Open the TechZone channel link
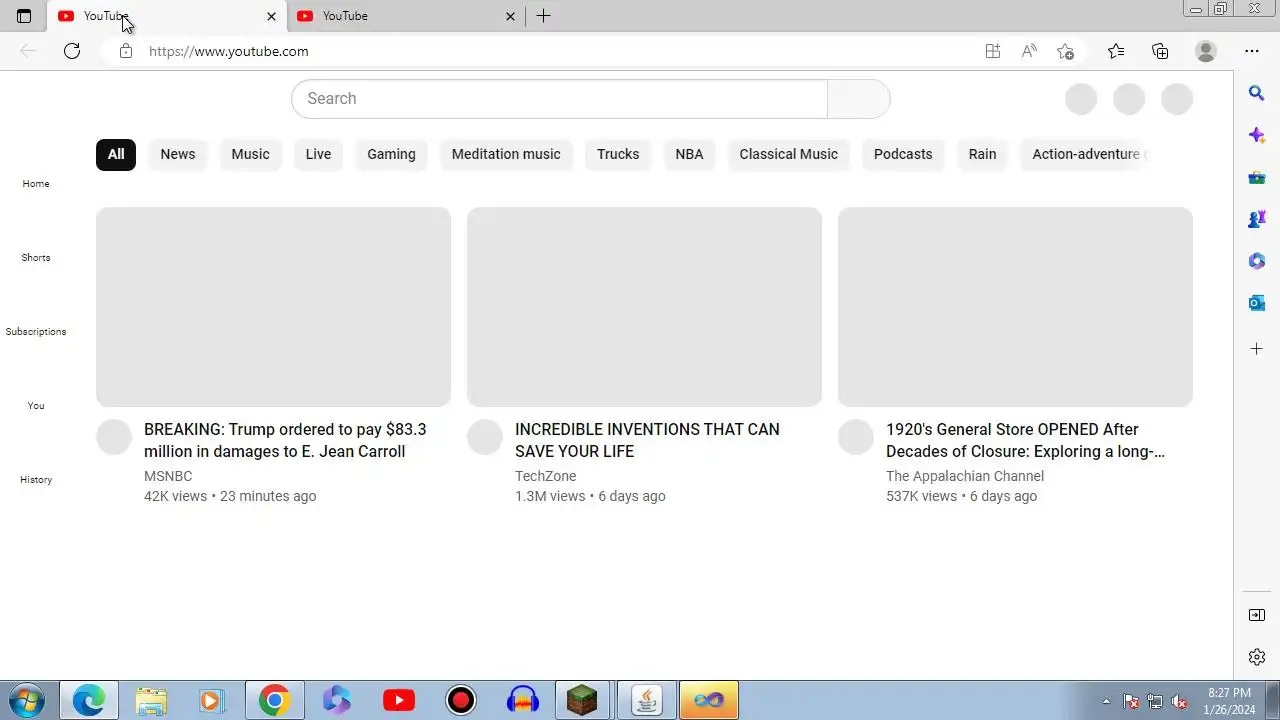 point(545,476)
